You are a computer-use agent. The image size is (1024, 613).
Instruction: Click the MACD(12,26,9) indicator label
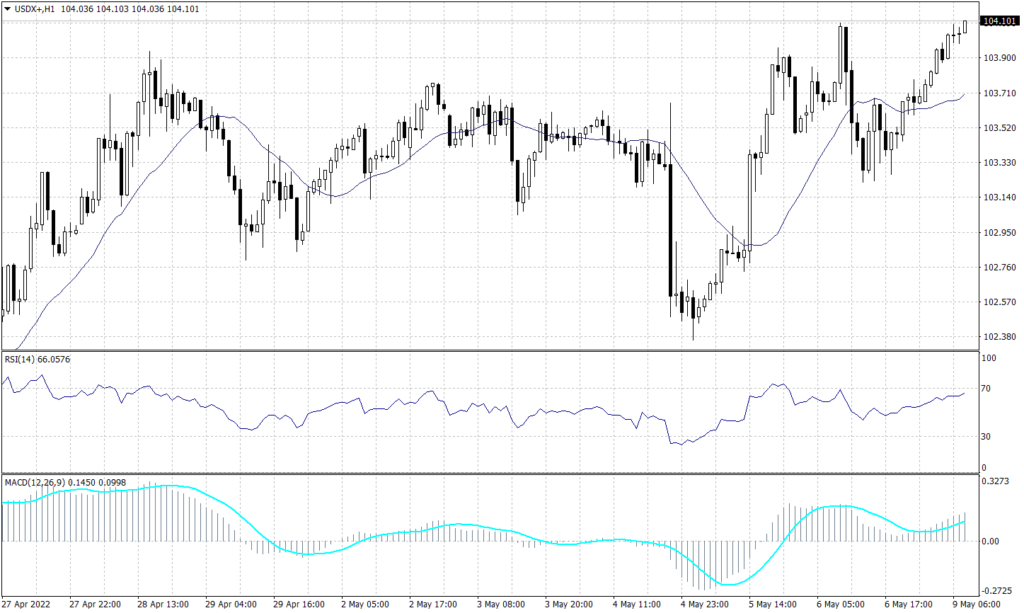point(33,481)
